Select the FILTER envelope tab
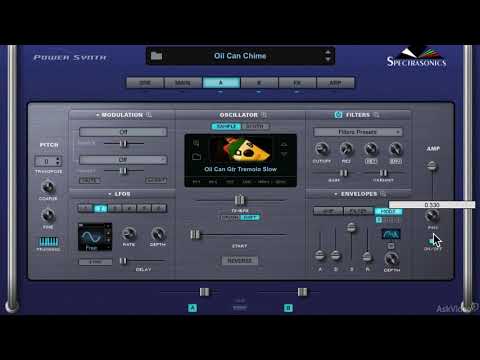Viewport: 480px width, 360px height. click(358, 211)
